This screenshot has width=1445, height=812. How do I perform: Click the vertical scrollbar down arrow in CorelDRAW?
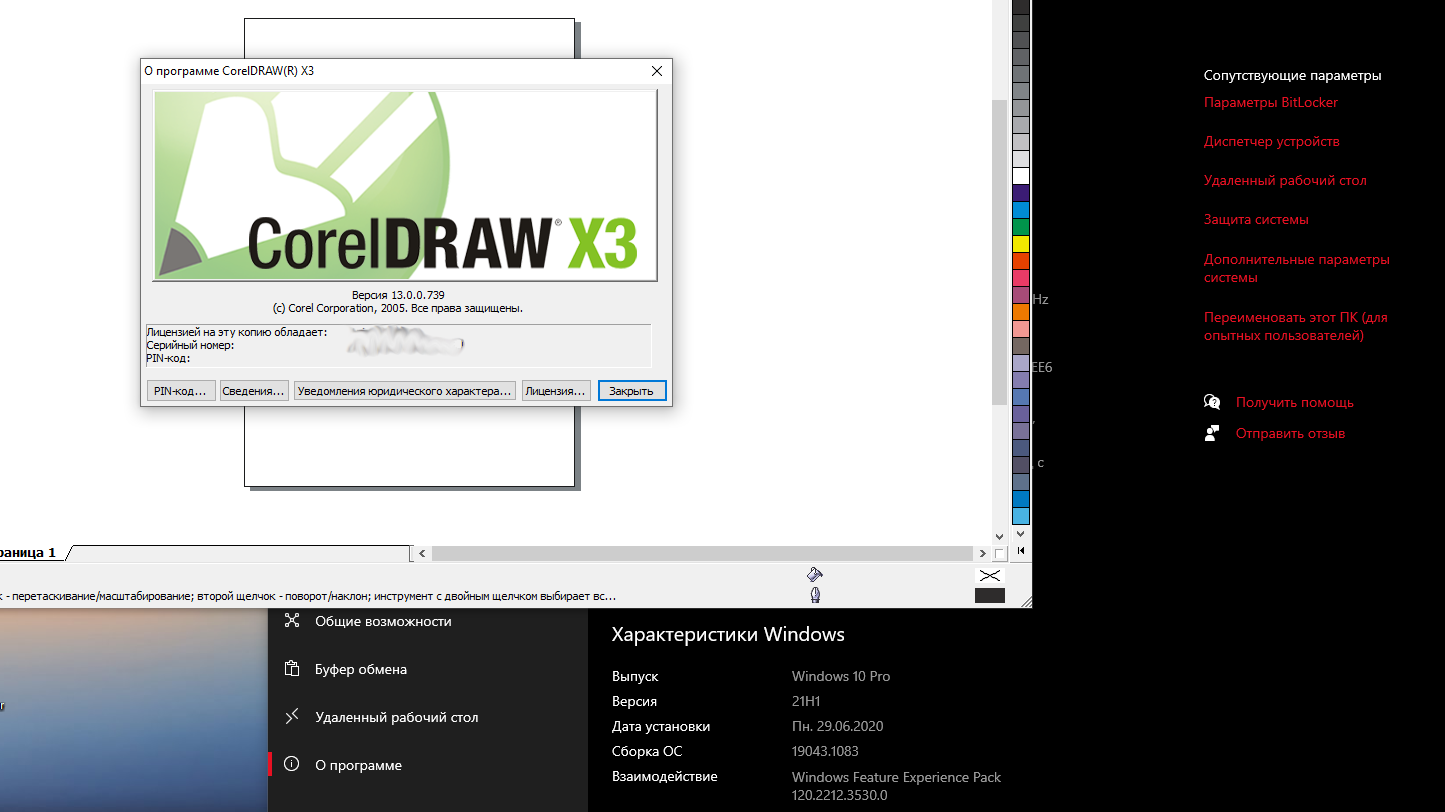(999, 536)
